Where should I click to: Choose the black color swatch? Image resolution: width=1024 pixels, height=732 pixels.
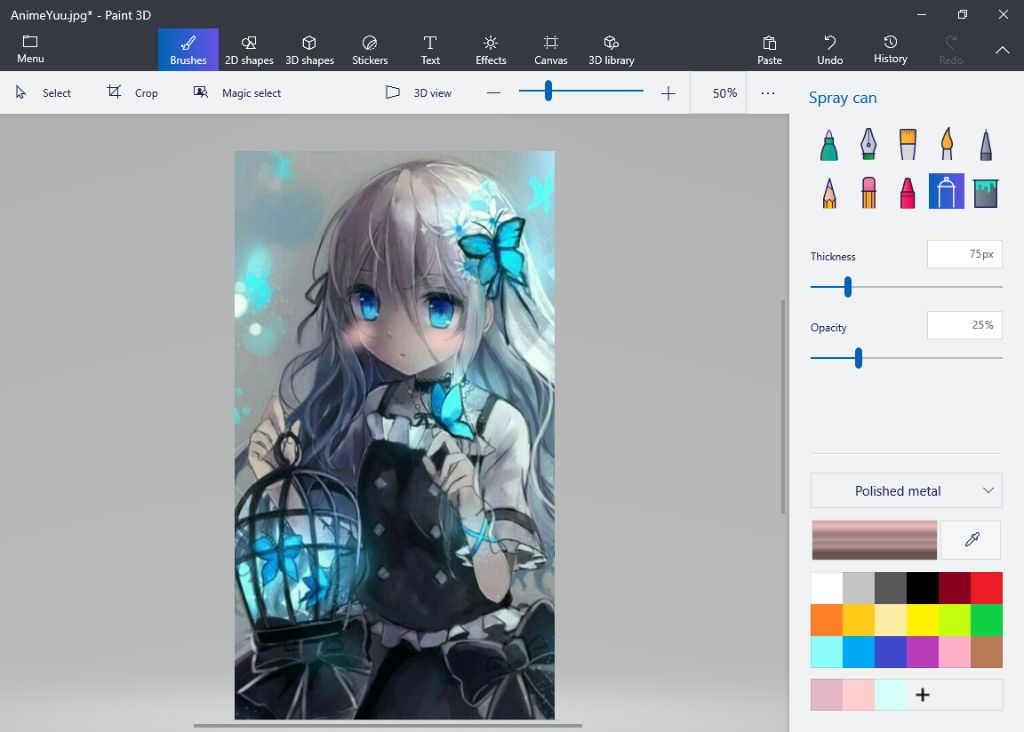pos(922,588)
